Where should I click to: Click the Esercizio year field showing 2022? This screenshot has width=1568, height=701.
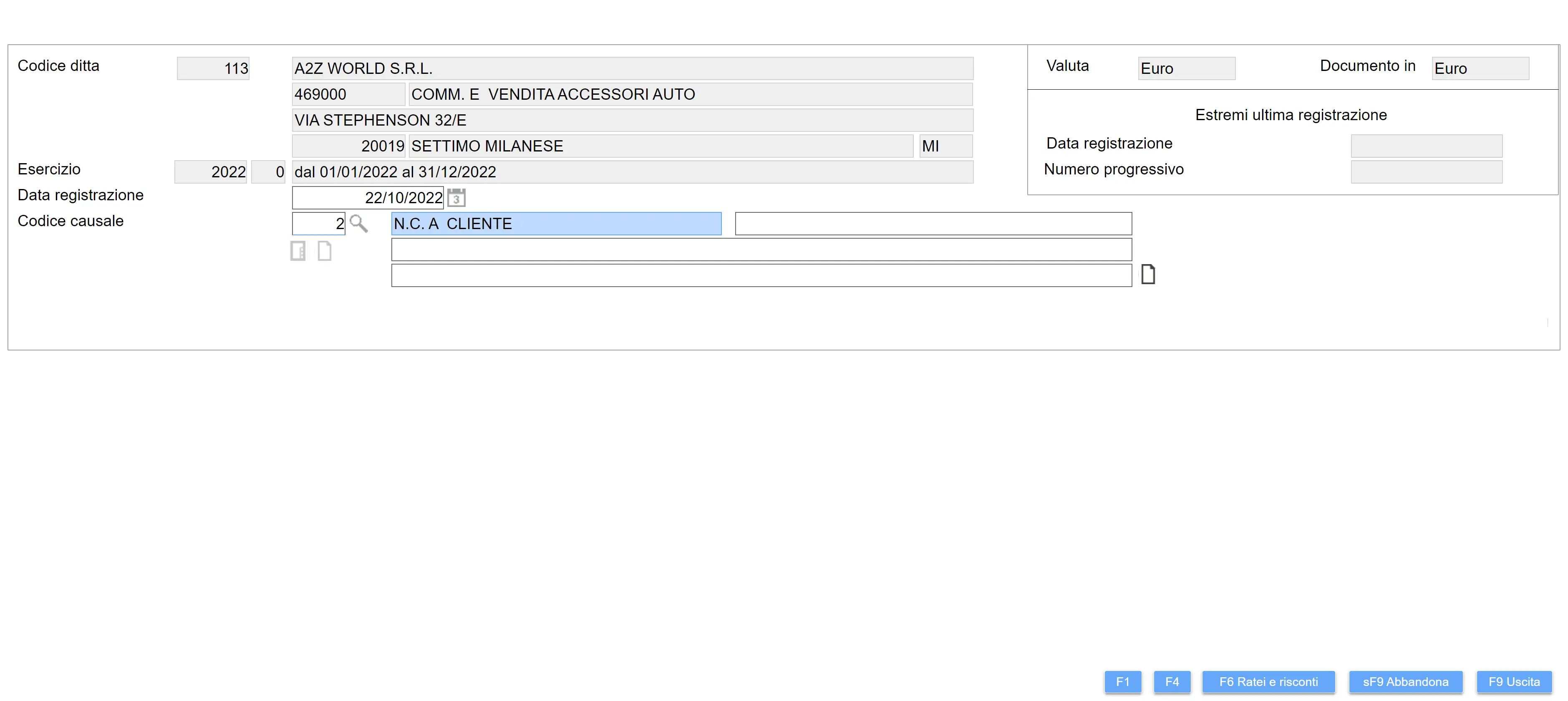[211, 172]
